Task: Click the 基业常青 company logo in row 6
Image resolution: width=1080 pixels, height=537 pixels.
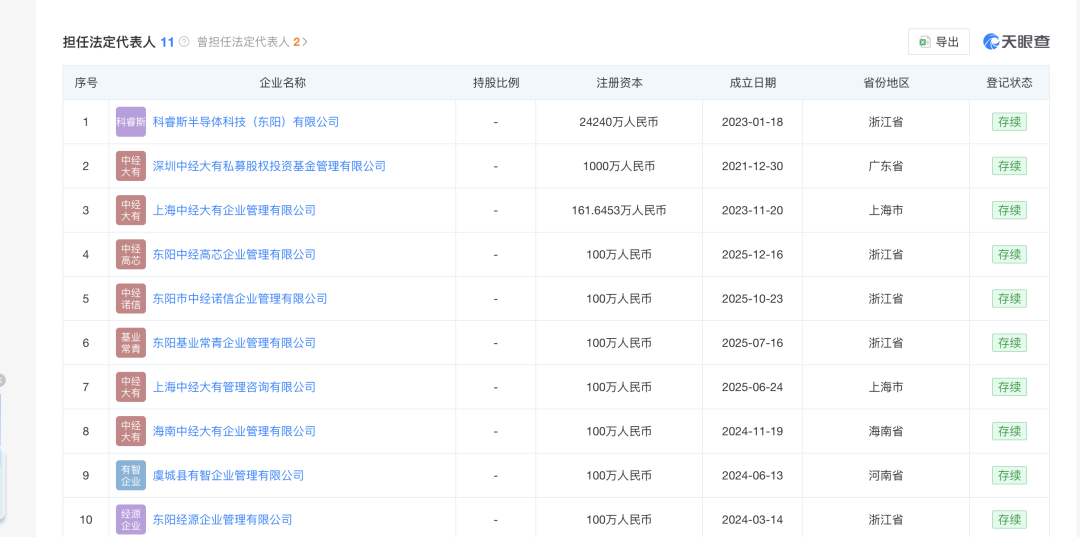Action: (131, 343)
